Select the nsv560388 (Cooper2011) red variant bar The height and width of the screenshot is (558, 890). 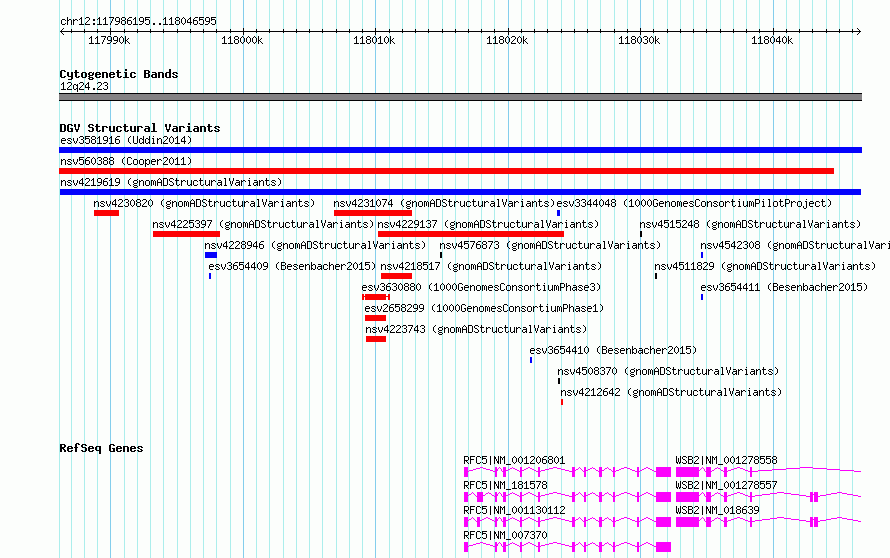[446, 171]
